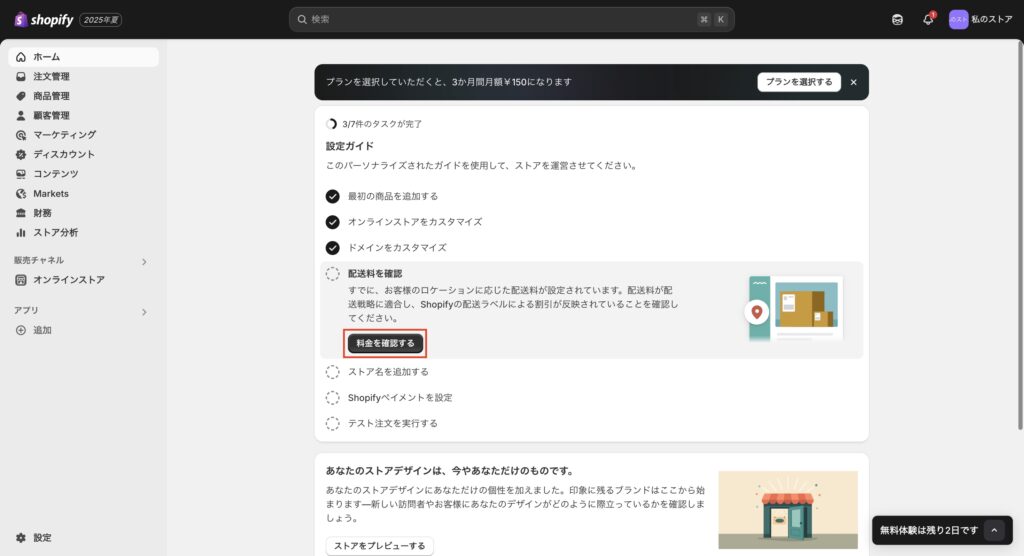Go to 商品管理 in the sidebar
Viewport: 1024px width, 556px height.
(51, 96)
